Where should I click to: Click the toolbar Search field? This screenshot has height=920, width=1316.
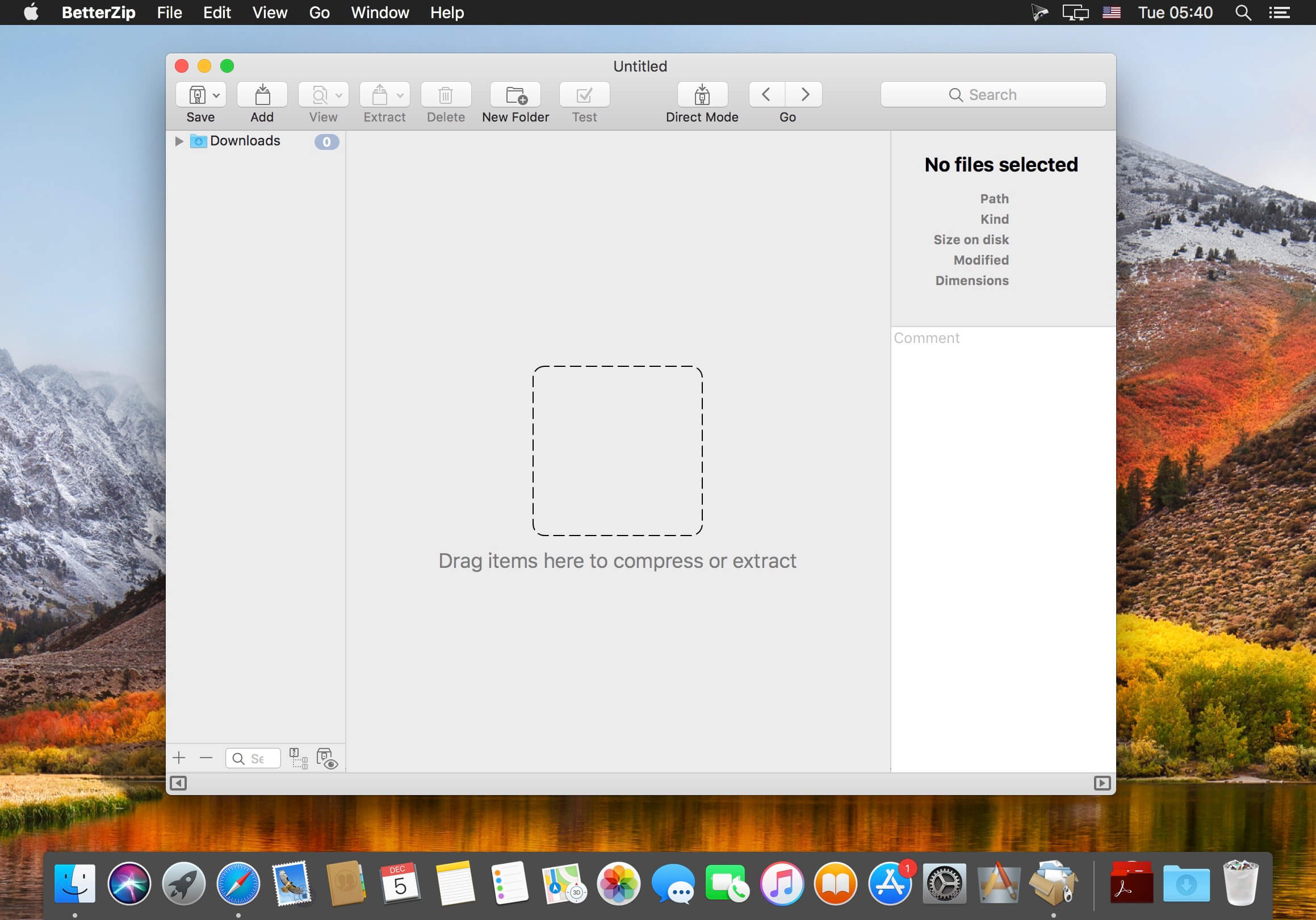(992, 95)
